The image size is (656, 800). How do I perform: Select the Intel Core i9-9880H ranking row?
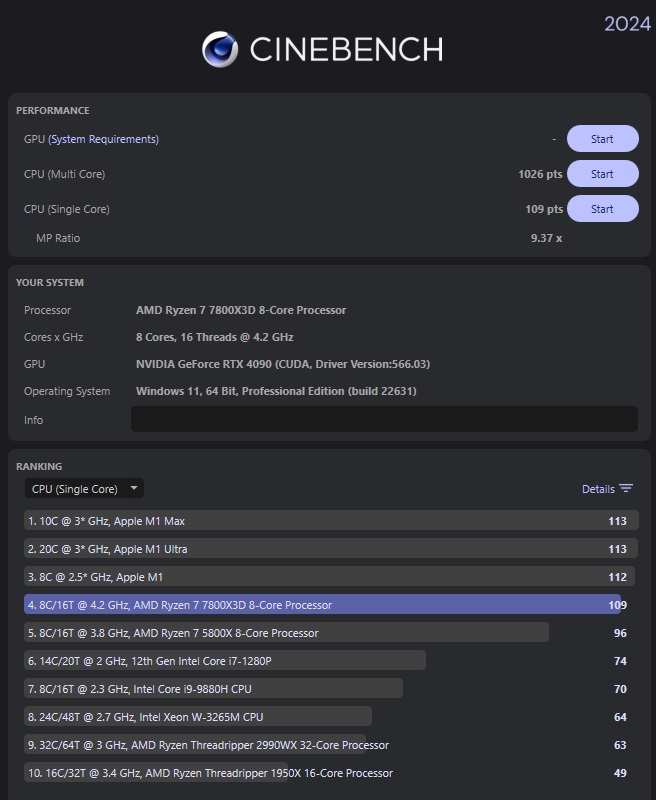(x=213, y=689)
